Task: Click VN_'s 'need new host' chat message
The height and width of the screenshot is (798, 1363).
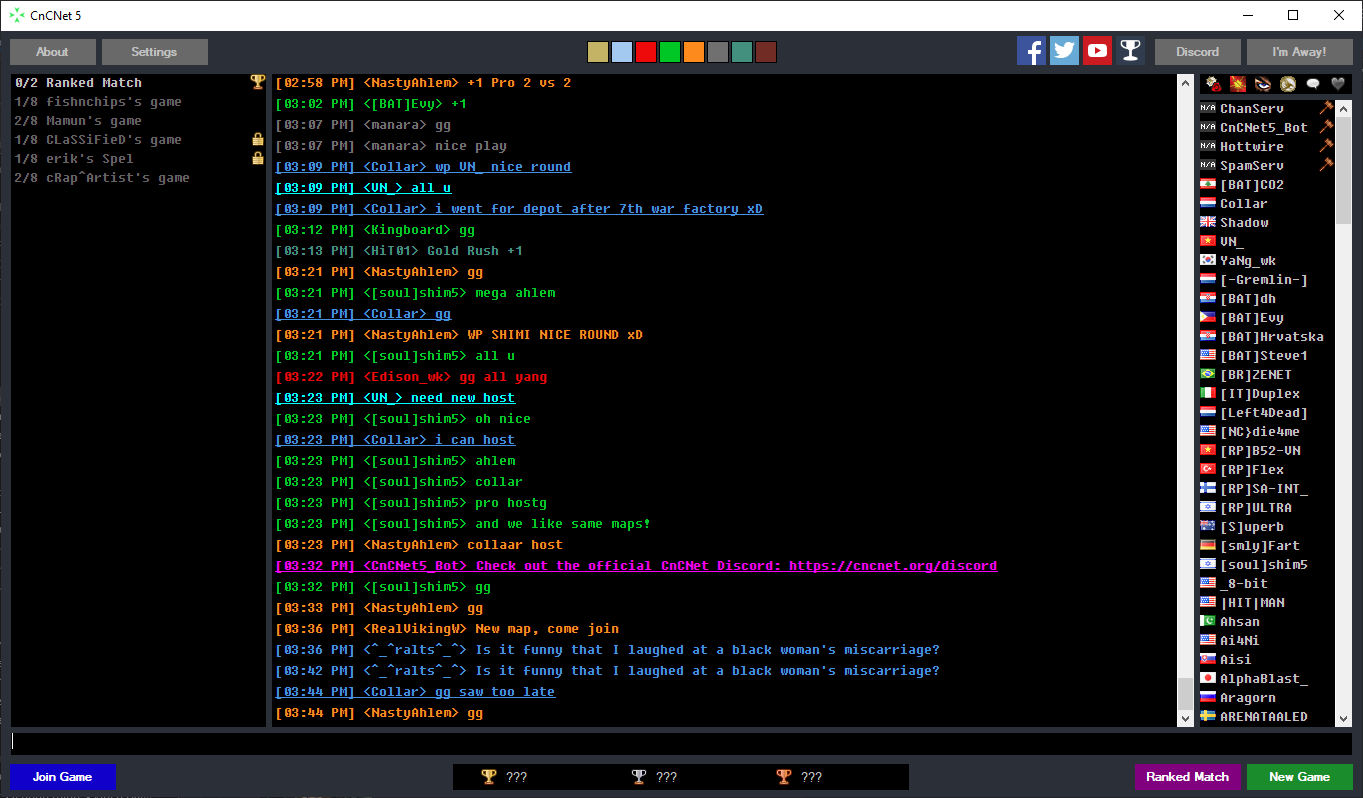Action: [395, 398]
